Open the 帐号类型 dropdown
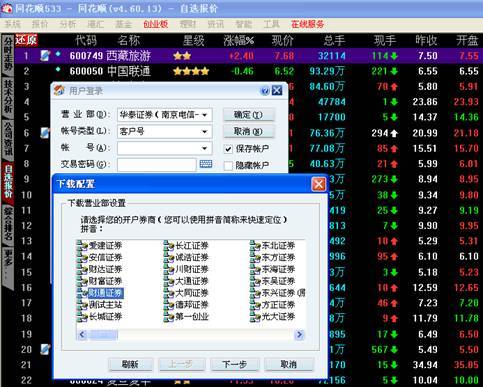 (205, 132)
